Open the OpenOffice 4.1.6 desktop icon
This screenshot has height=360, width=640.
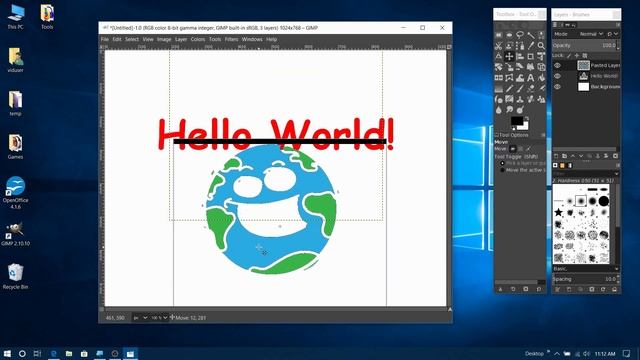tap(15, 193)
